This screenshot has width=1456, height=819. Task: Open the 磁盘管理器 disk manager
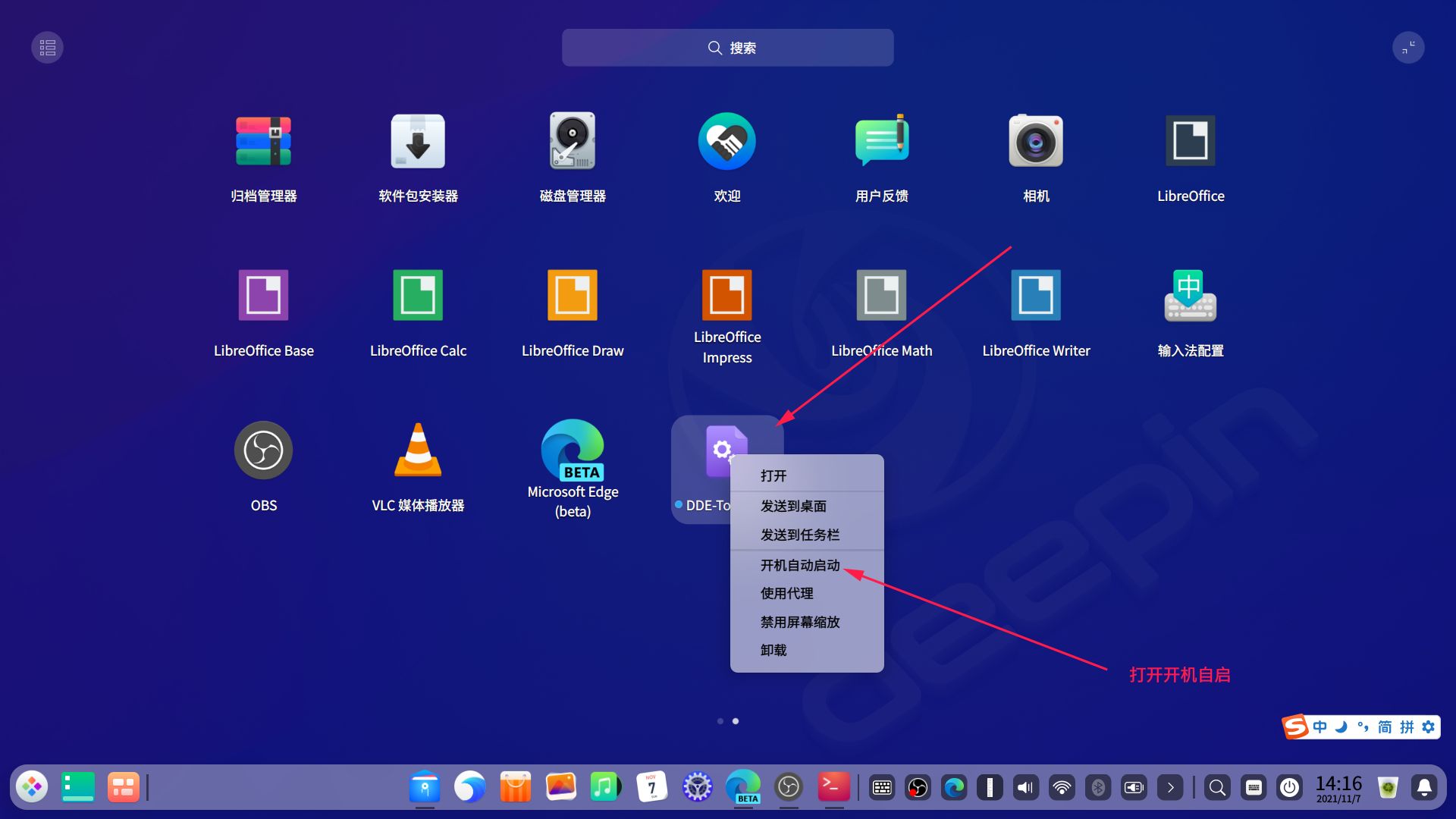coord(573,141)
